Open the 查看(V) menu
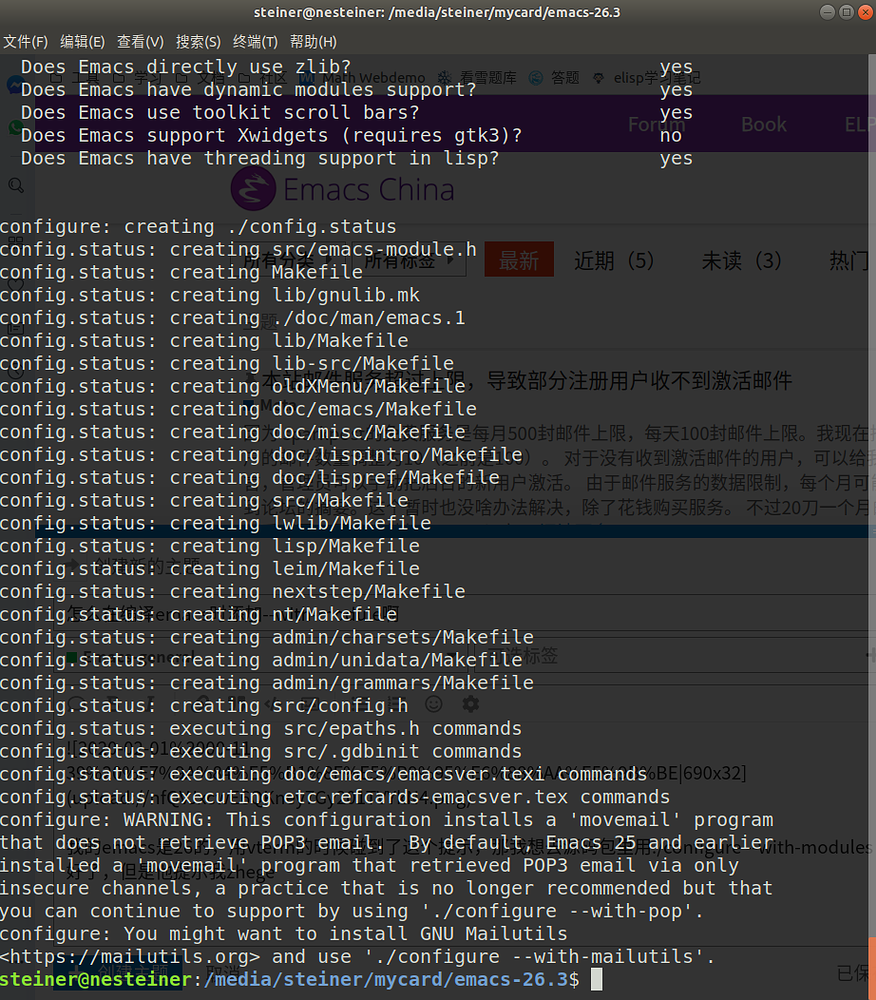The image size is (876, 1000). (140, 42)
